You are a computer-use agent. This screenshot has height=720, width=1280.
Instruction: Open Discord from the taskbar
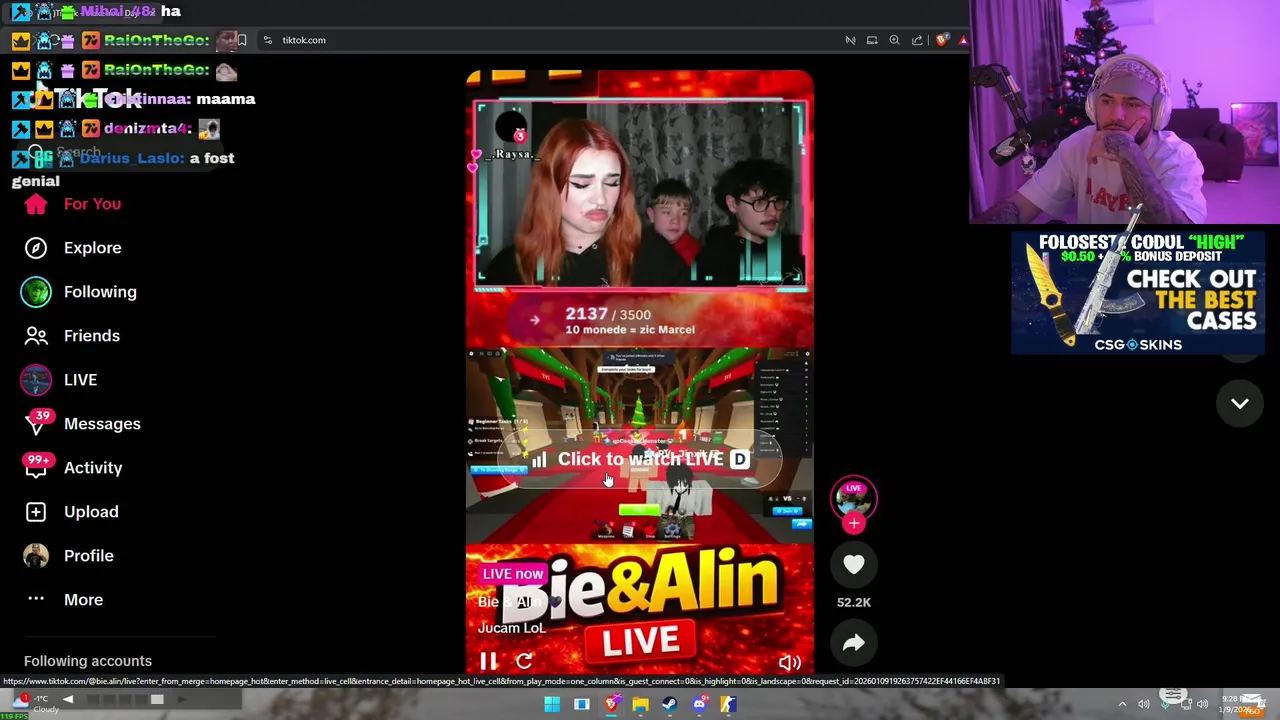699,704
